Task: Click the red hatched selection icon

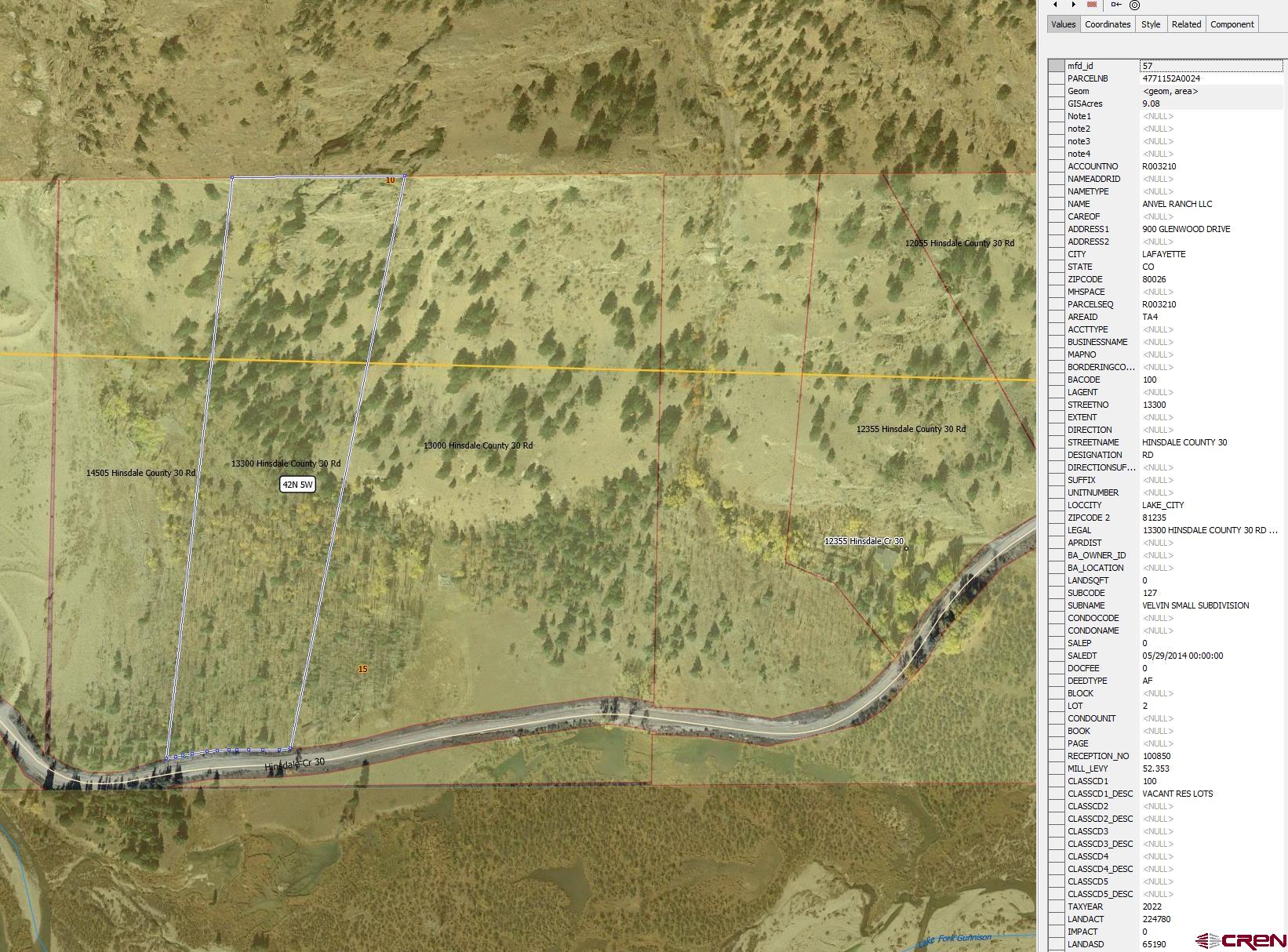Action: [x=1093, y=5]
